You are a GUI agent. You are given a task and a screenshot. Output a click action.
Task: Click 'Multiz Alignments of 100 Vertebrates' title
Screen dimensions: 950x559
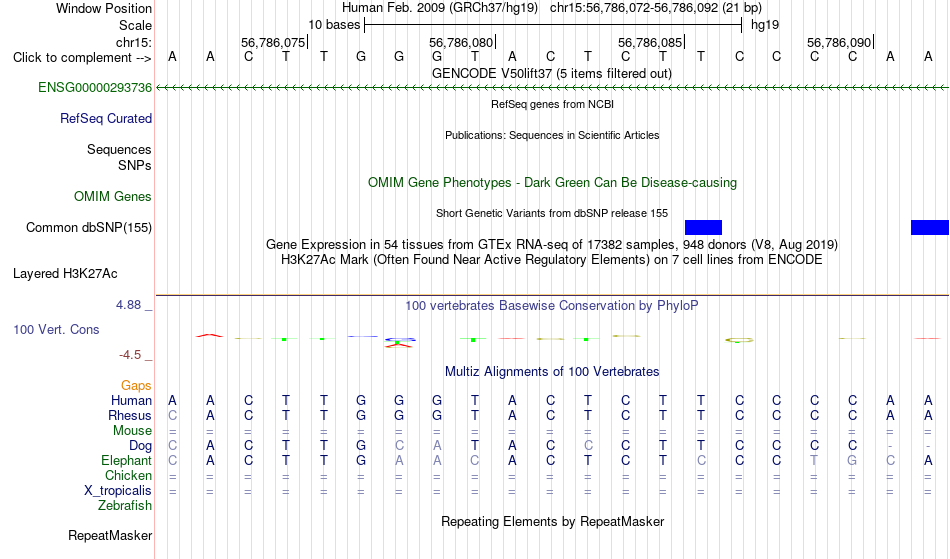[x=552, y=372]
